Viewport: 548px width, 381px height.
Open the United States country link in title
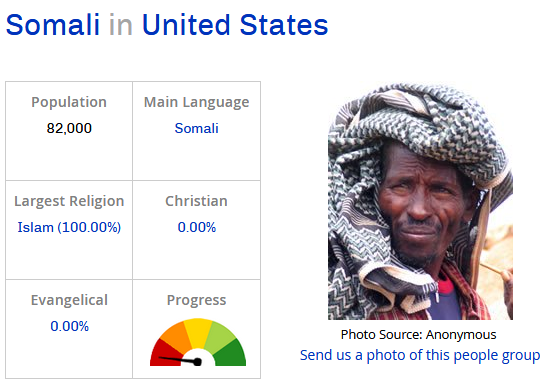pos(235,25)
